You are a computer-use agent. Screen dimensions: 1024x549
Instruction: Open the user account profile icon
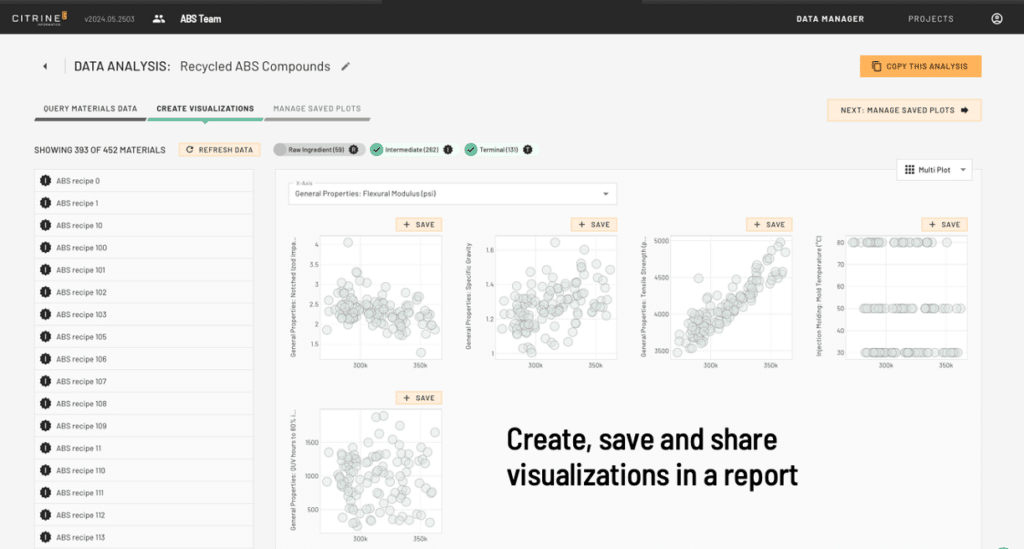pos(996,18)
